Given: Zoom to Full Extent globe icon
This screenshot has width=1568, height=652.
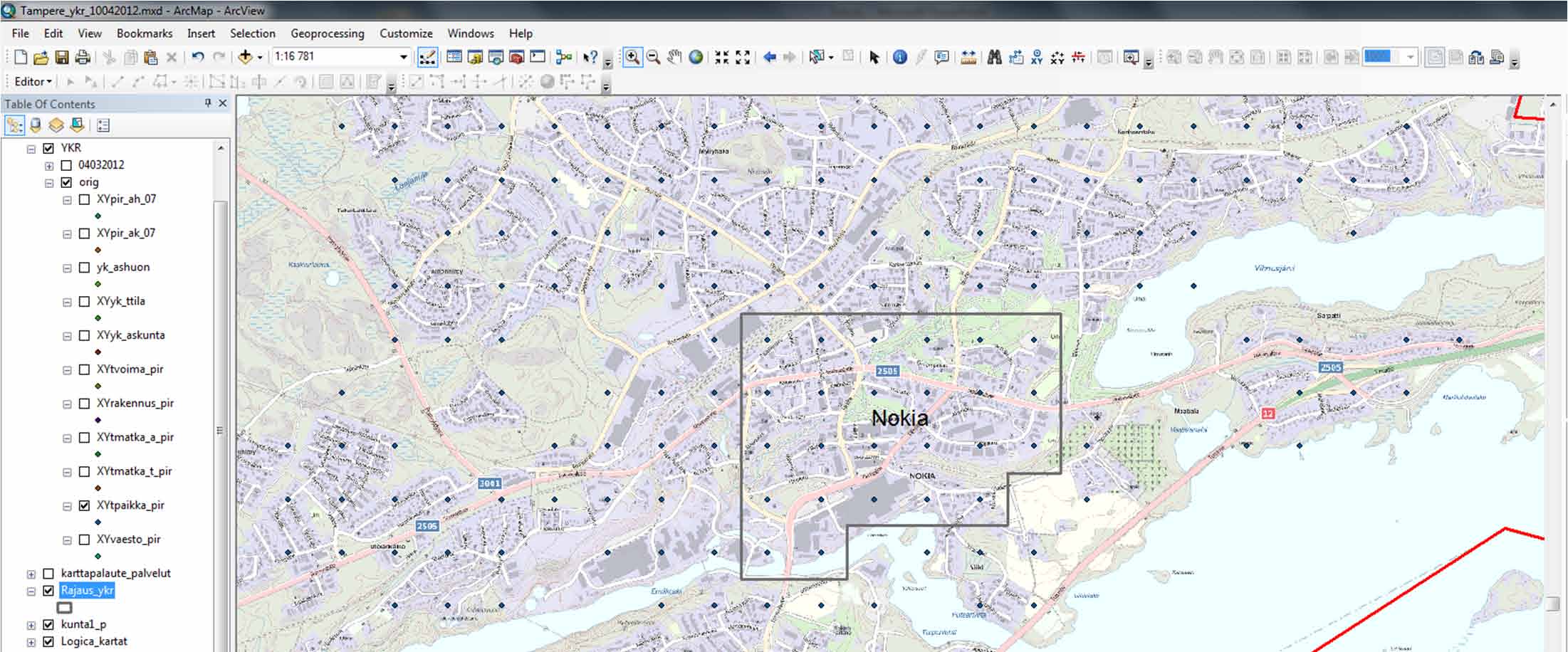Looking at the screenshot, I should tap(696, 57).
